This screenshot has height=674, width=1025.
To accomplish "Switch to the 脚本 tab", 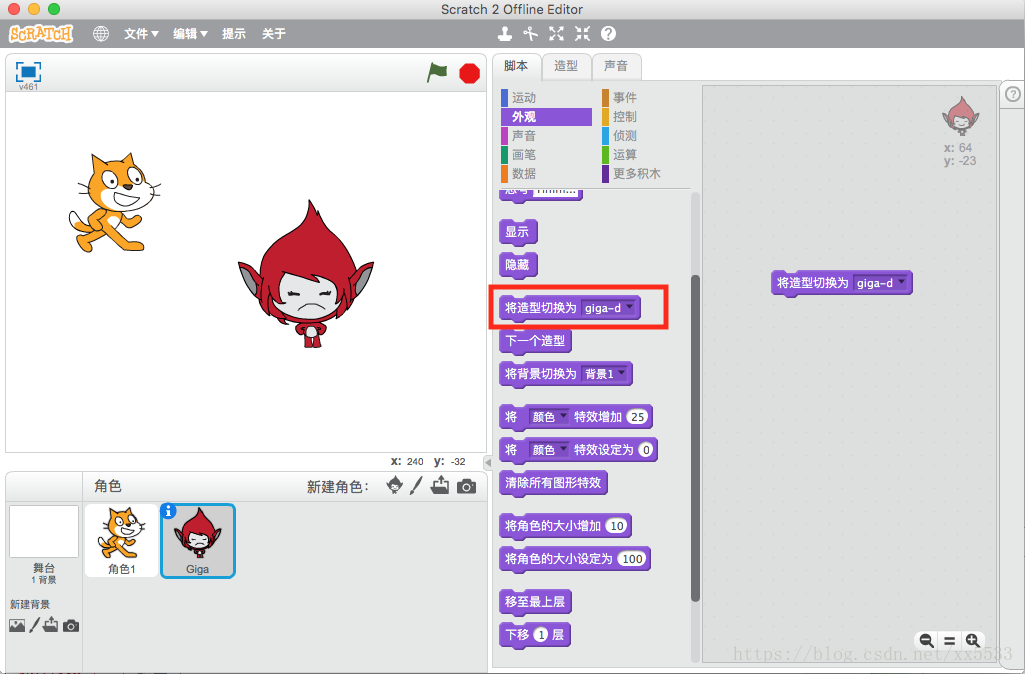I will click(516, 66).
